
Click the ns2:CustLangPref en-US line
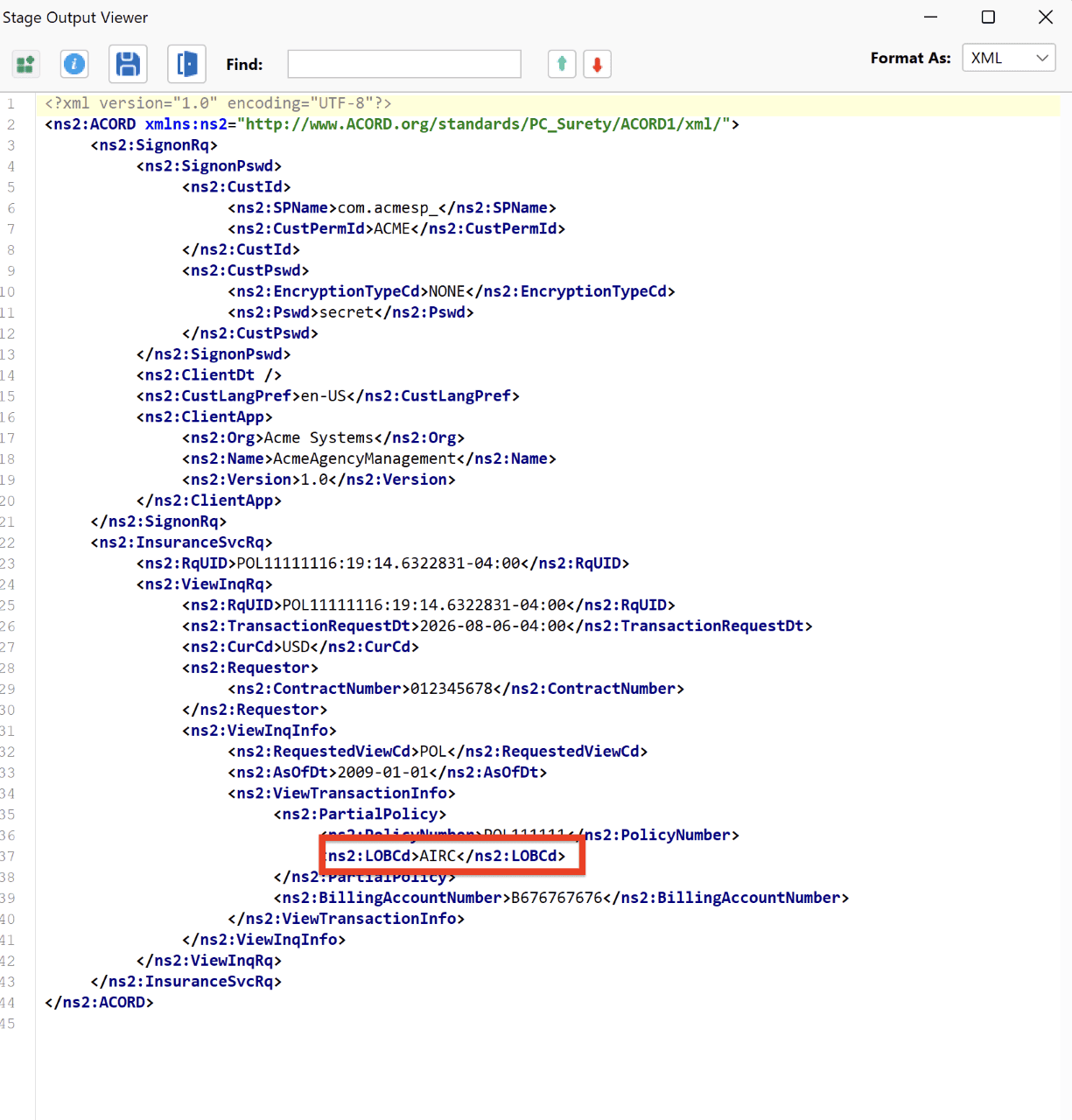[328, 396]
